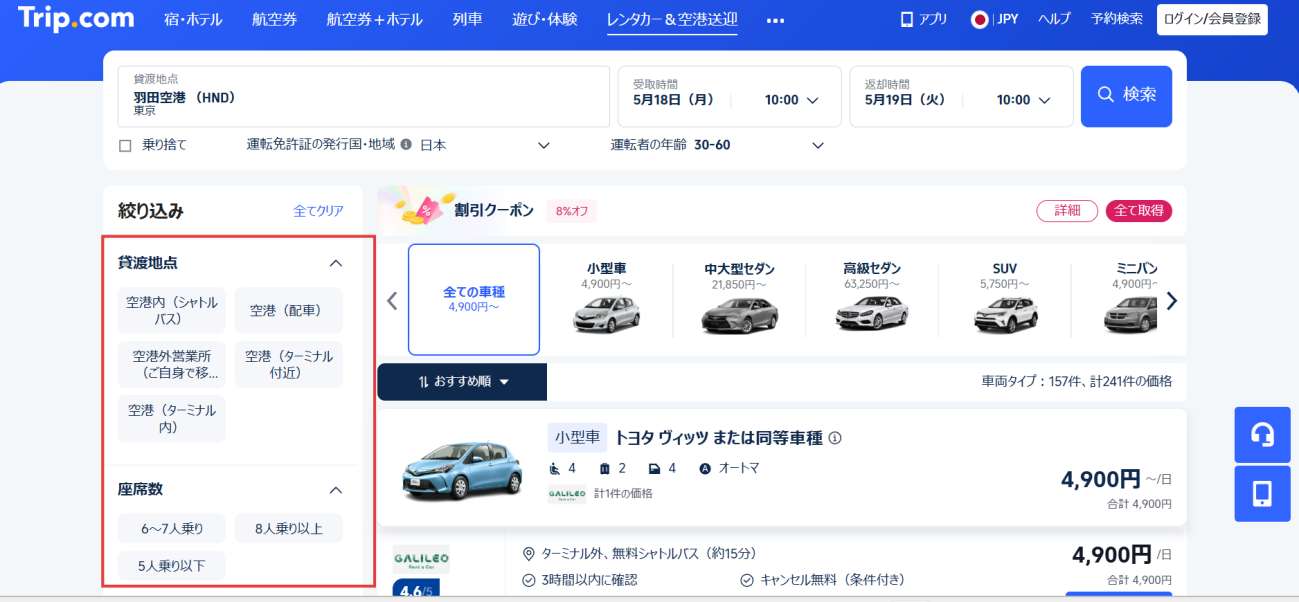Screen dimensions: 1299x602
Task: Click the luggage count icon on ヴィッツ card
Action: [x=604, y=468]
